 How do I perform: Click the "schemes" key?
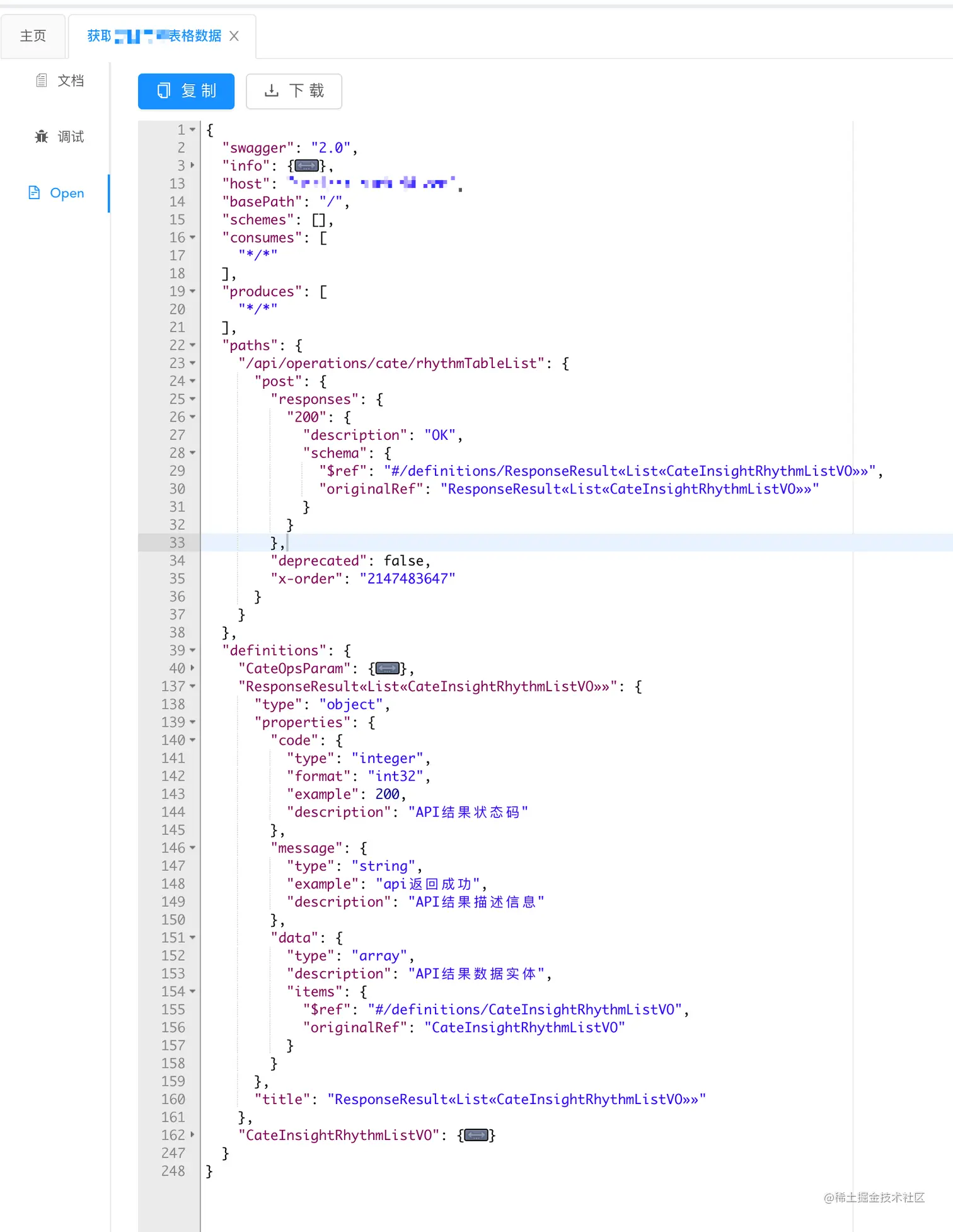[258, 220]
